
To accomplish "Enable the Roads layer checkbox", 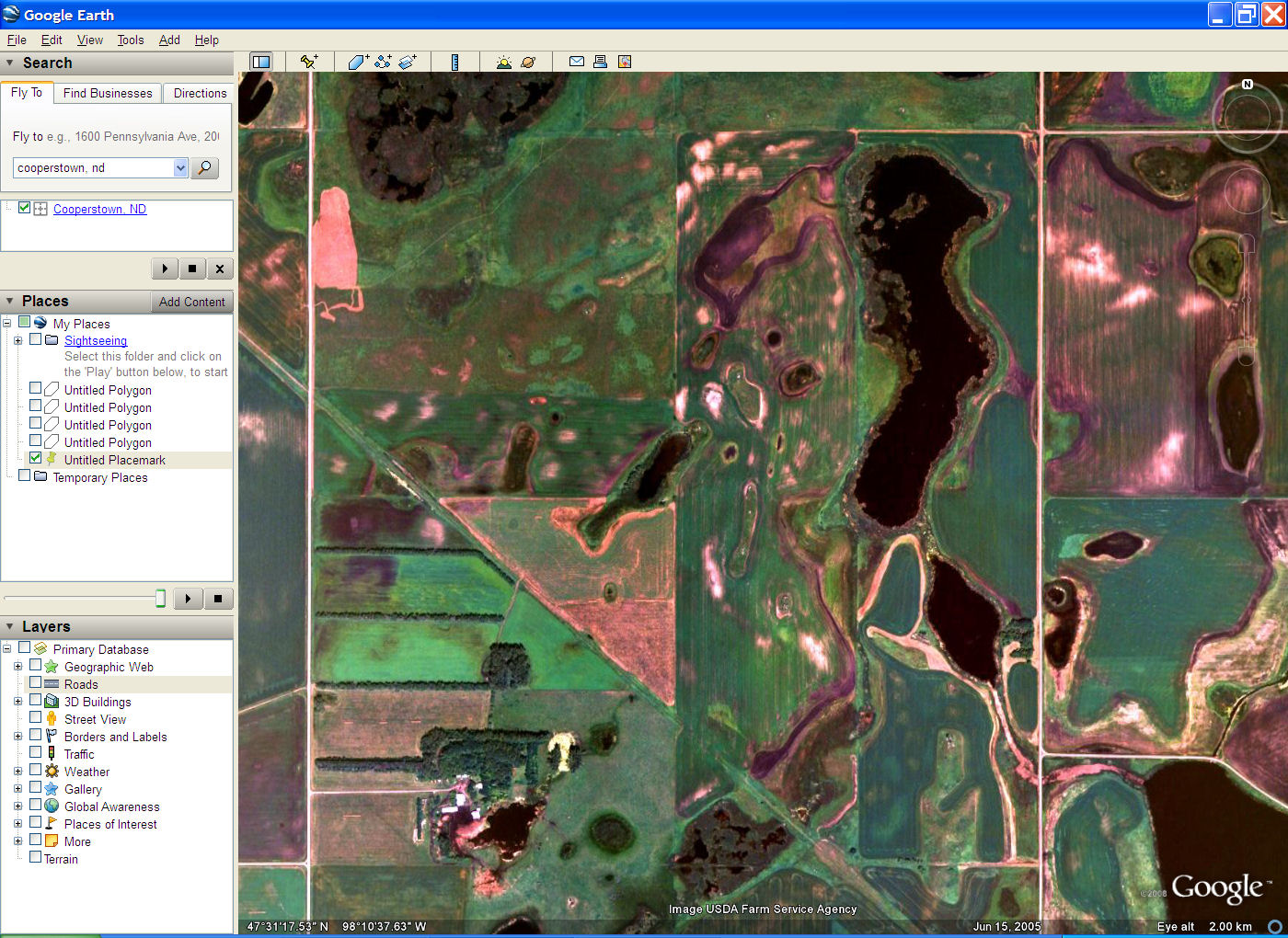I will 35,682.
